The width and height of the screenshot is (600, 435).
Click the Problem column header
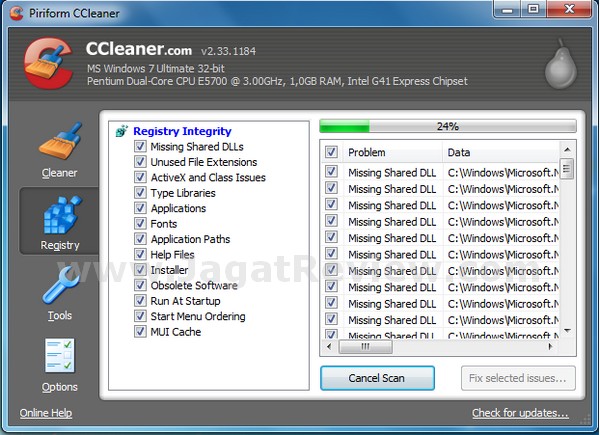(x=393, y=152)
